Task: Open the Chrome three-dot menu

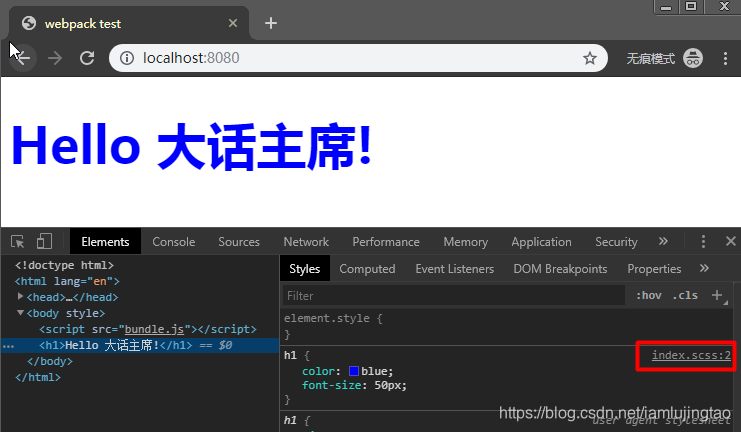Action: pyautogui.click(x=725, y=59)
